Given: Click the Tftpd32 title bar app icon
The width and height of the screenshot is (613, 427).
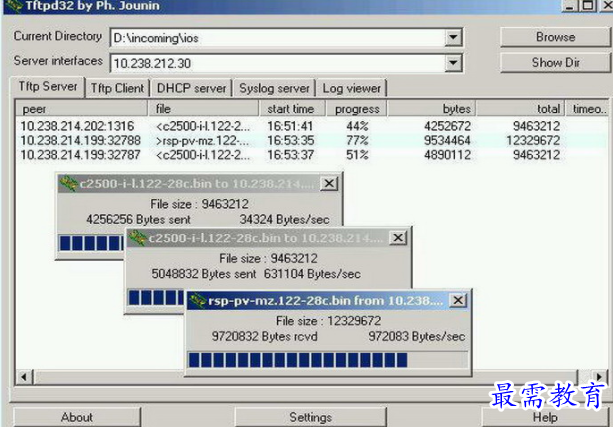Looking at the screenshot, I should (x=13, y=5).
